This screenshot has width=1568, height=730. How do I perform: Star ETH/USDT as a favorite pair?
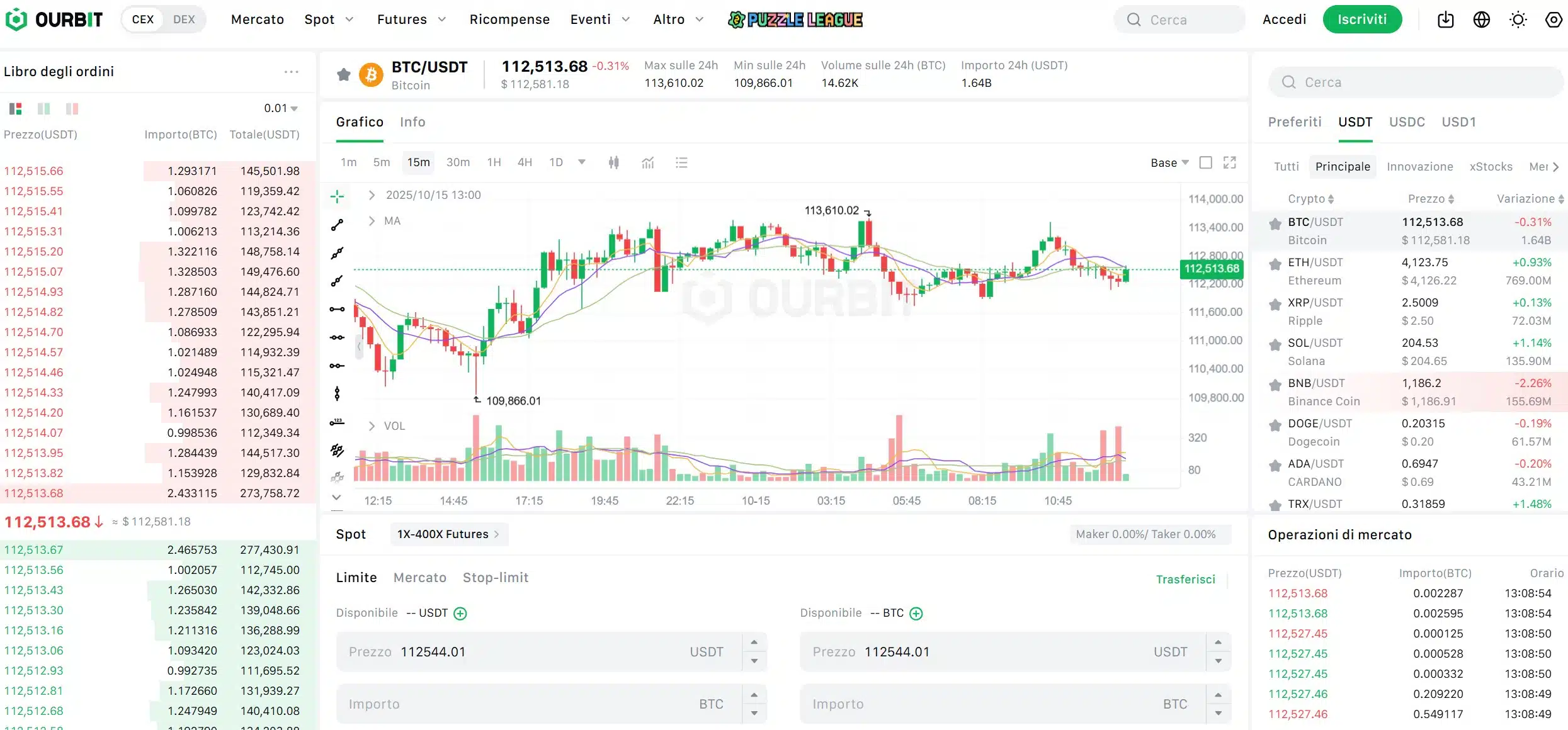1275,262
